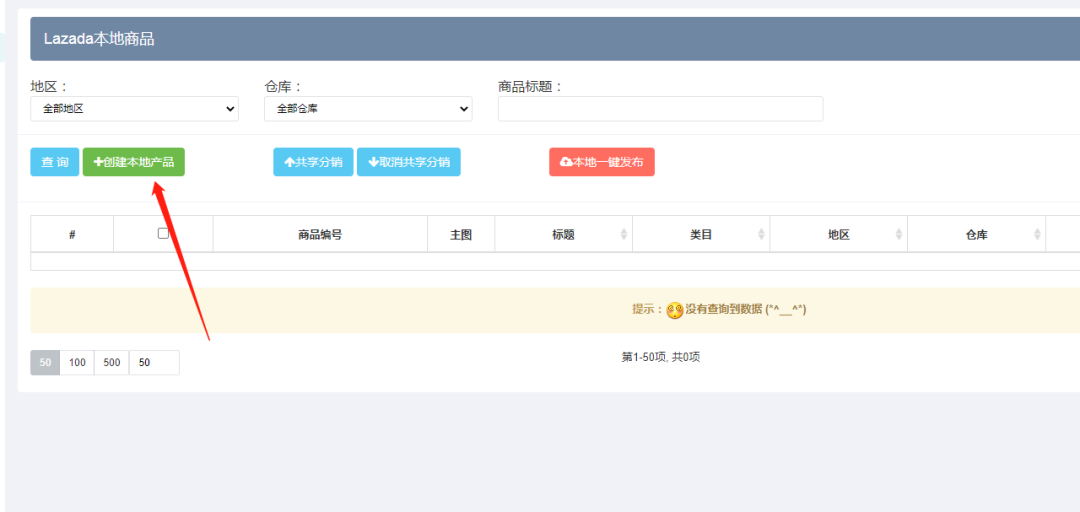Click the red 本地一键发布 publish button
Image resolution: width=1080 pixels, height=512 pixels.
tap(602, 162)
